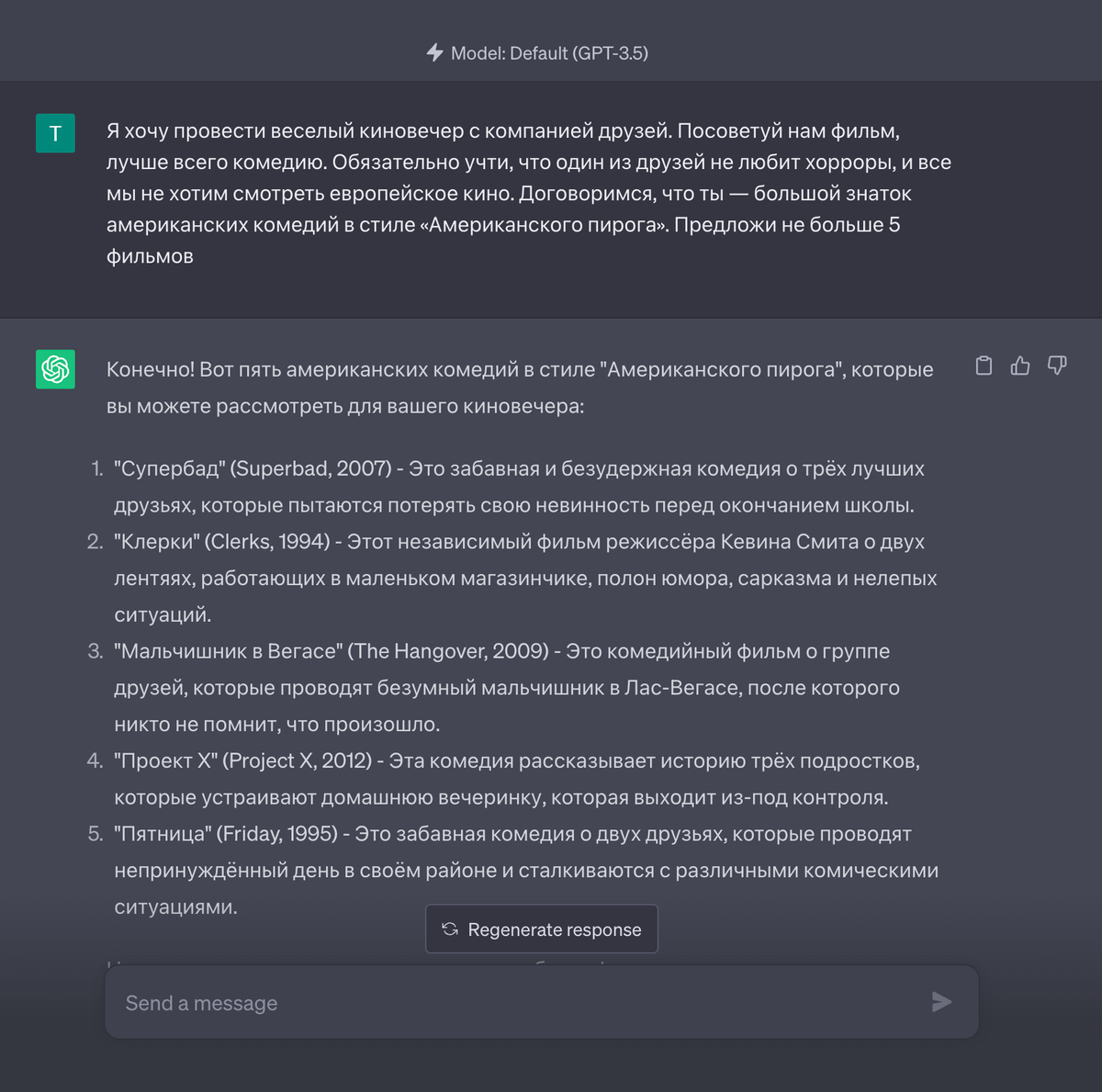Mark the response with thumbs down
The width and height of the screenshot is (1102, 1092).
[x=1057, y=366]
